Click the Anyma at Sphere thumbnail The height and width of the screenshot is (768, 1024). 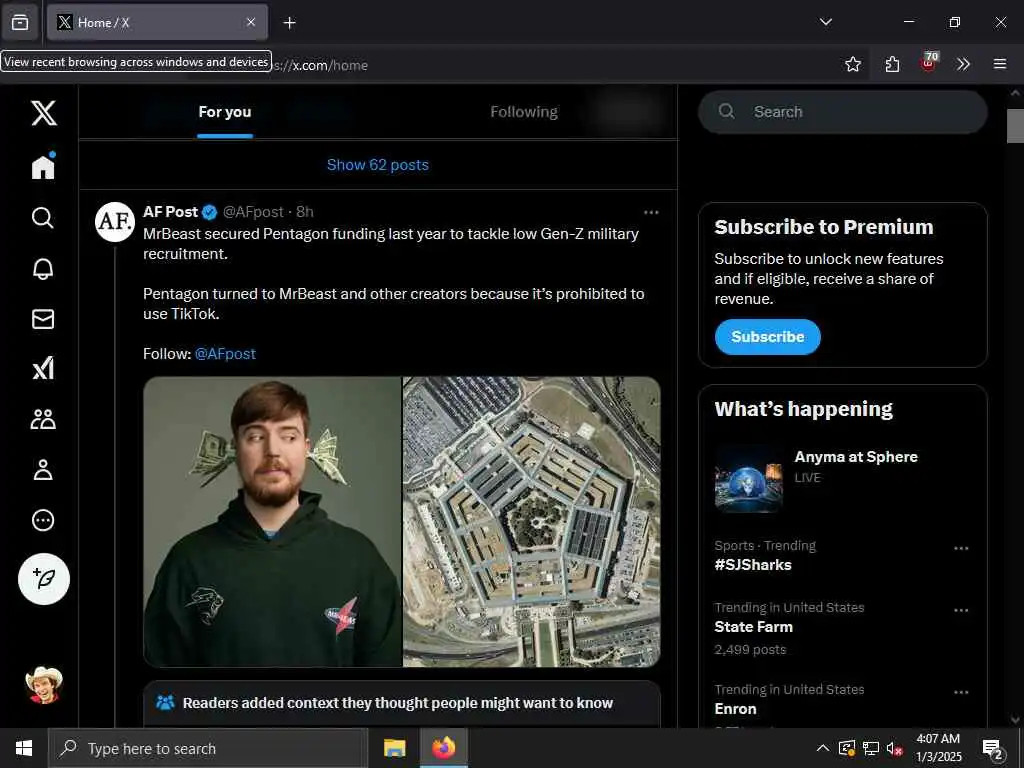[x=748, y=479]
